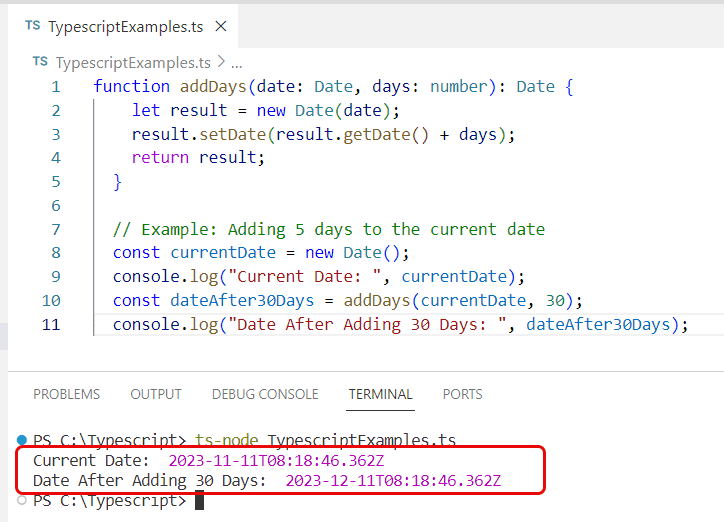
Task: Click closing brace on line 5
Action: point(117,182)
